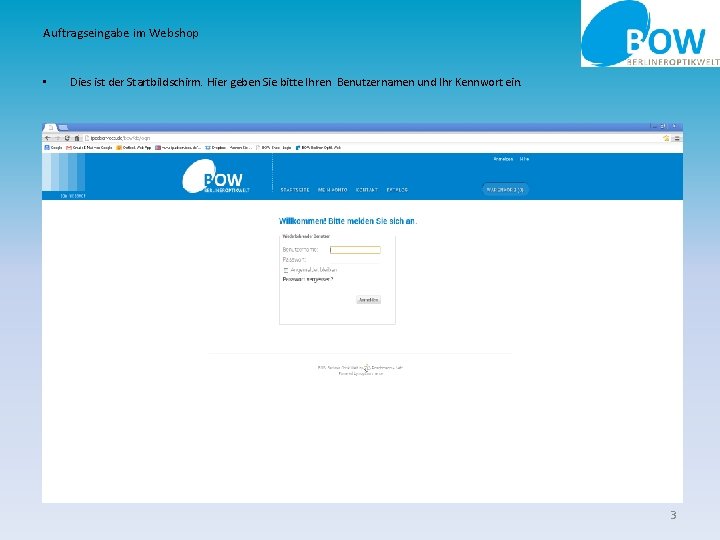Click the Passwort vergessen link
This screenshot has width=720, height=540.
(x=308, y=279)
